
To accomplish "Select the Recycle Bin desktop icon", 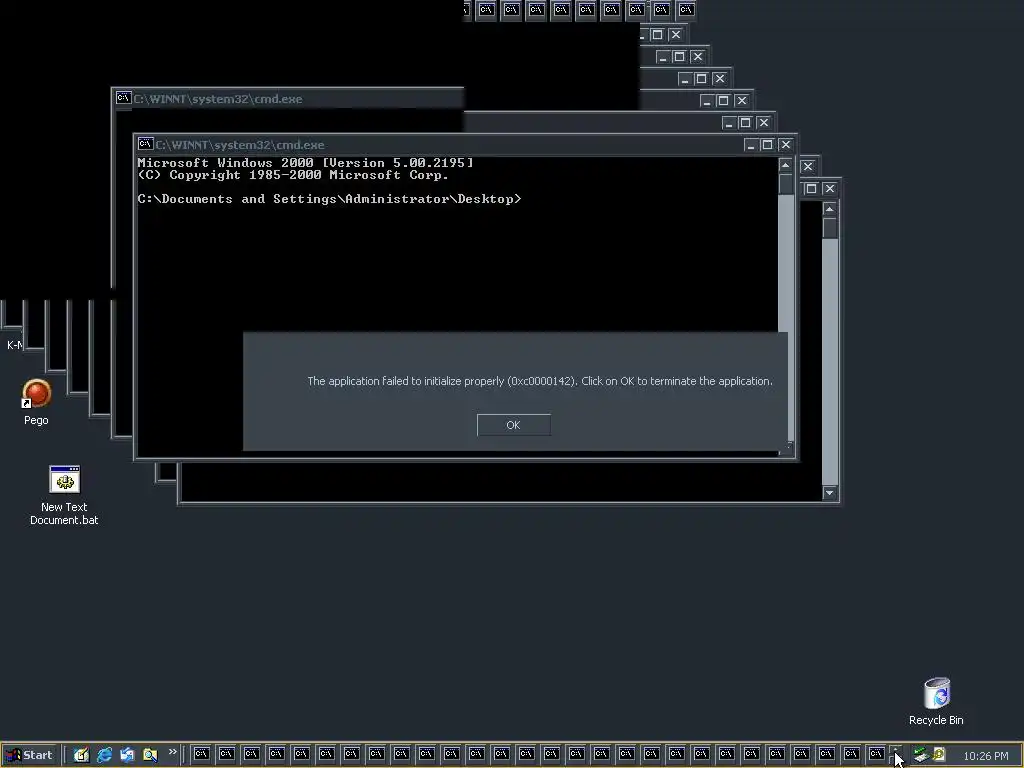I will point(936,701).
